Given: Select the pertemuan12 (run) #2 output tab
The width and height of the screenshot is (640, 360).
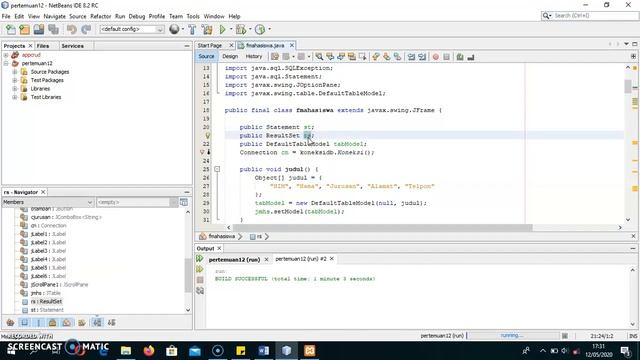Looking at the screenshot, I should 301,259.
